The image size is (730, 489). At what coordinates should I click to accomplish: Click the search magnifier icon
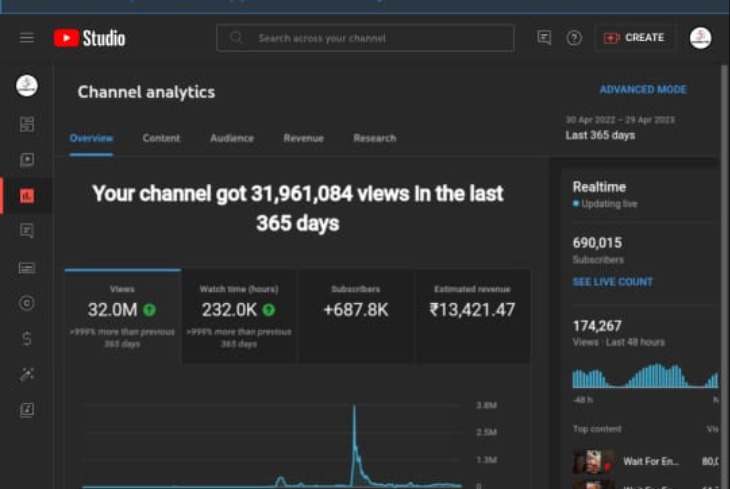coord(236,38)
